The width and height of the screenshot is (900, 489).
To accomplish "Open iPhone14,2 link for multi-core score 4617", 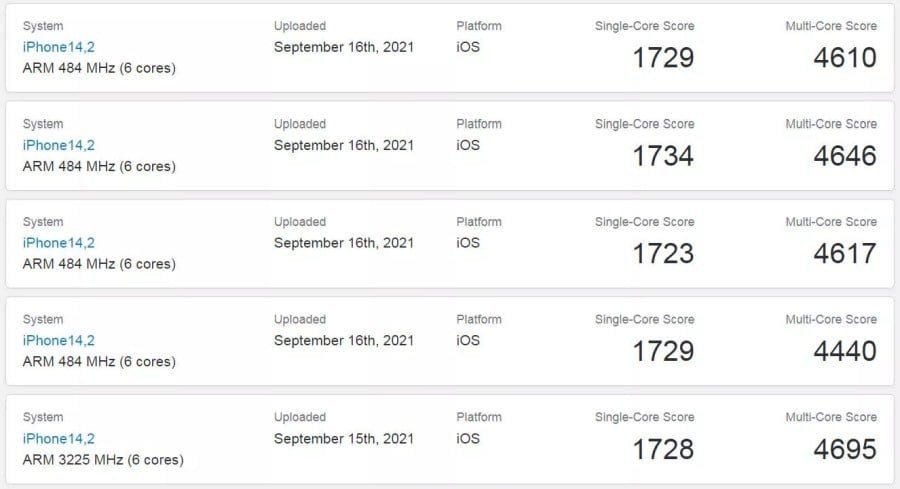I will [x=58, y=243].
